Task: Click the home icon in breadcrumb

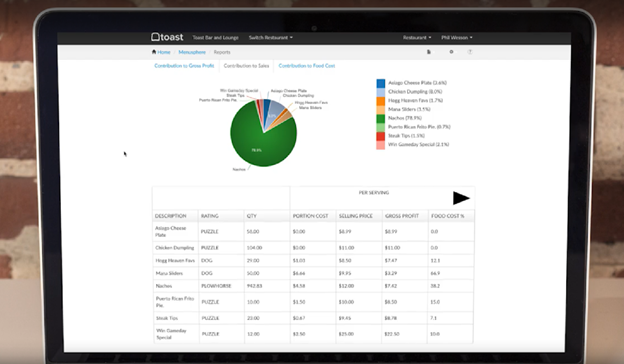Action: pyautogui.click(x=154, y=52)
